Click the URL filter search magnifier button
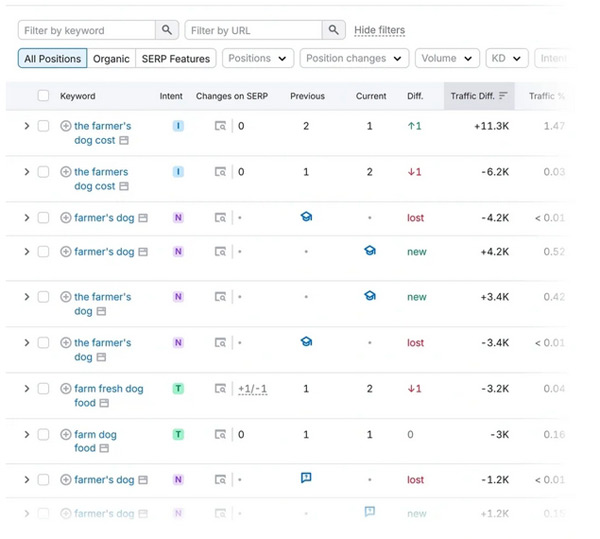Image resolution: width=600 pixels, height=539 pixels. click(x=335, y=31)
